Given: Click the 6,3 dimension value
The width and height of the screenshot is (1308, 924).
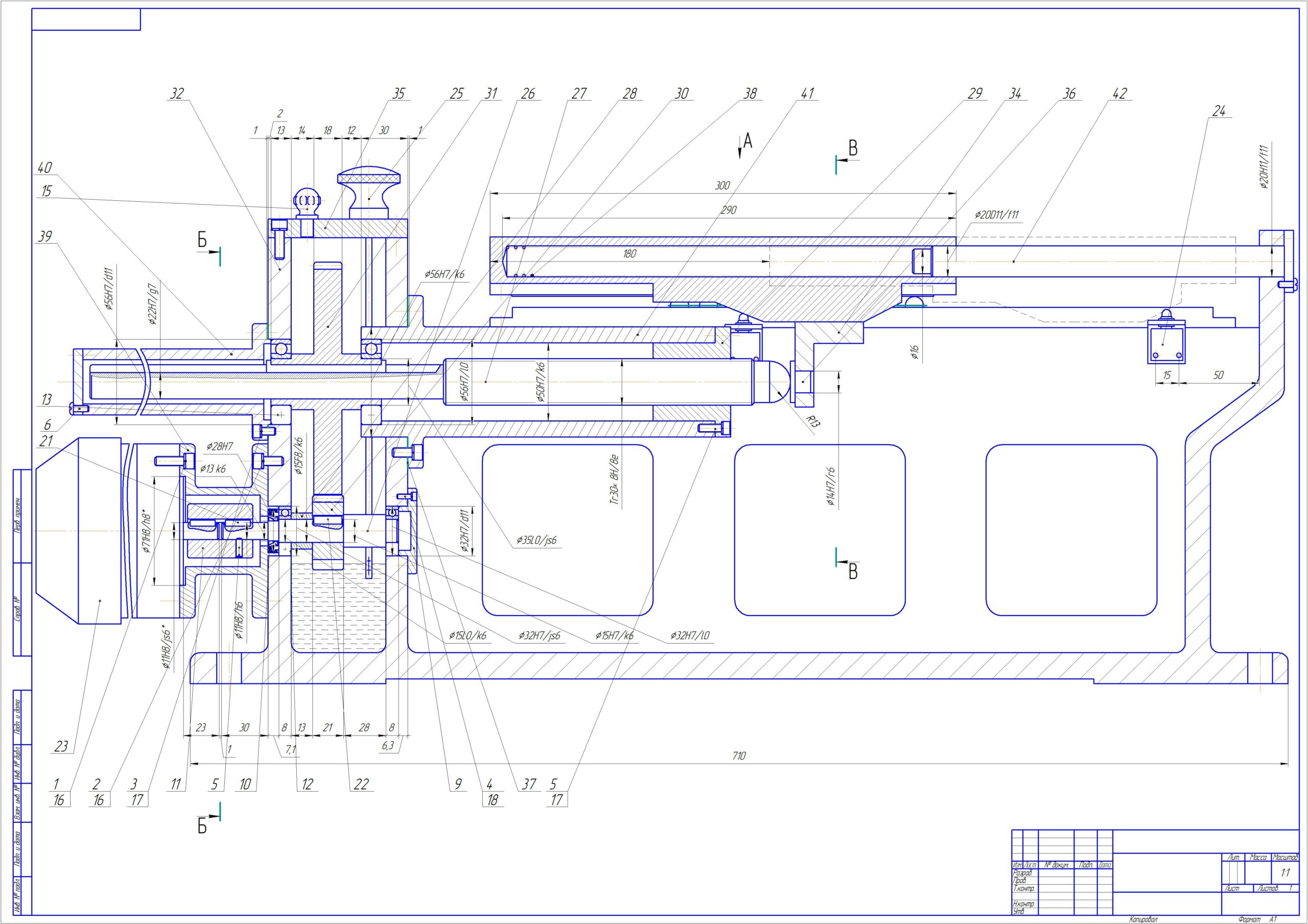Looking at the screenshot, I should (x=388, y=745).
